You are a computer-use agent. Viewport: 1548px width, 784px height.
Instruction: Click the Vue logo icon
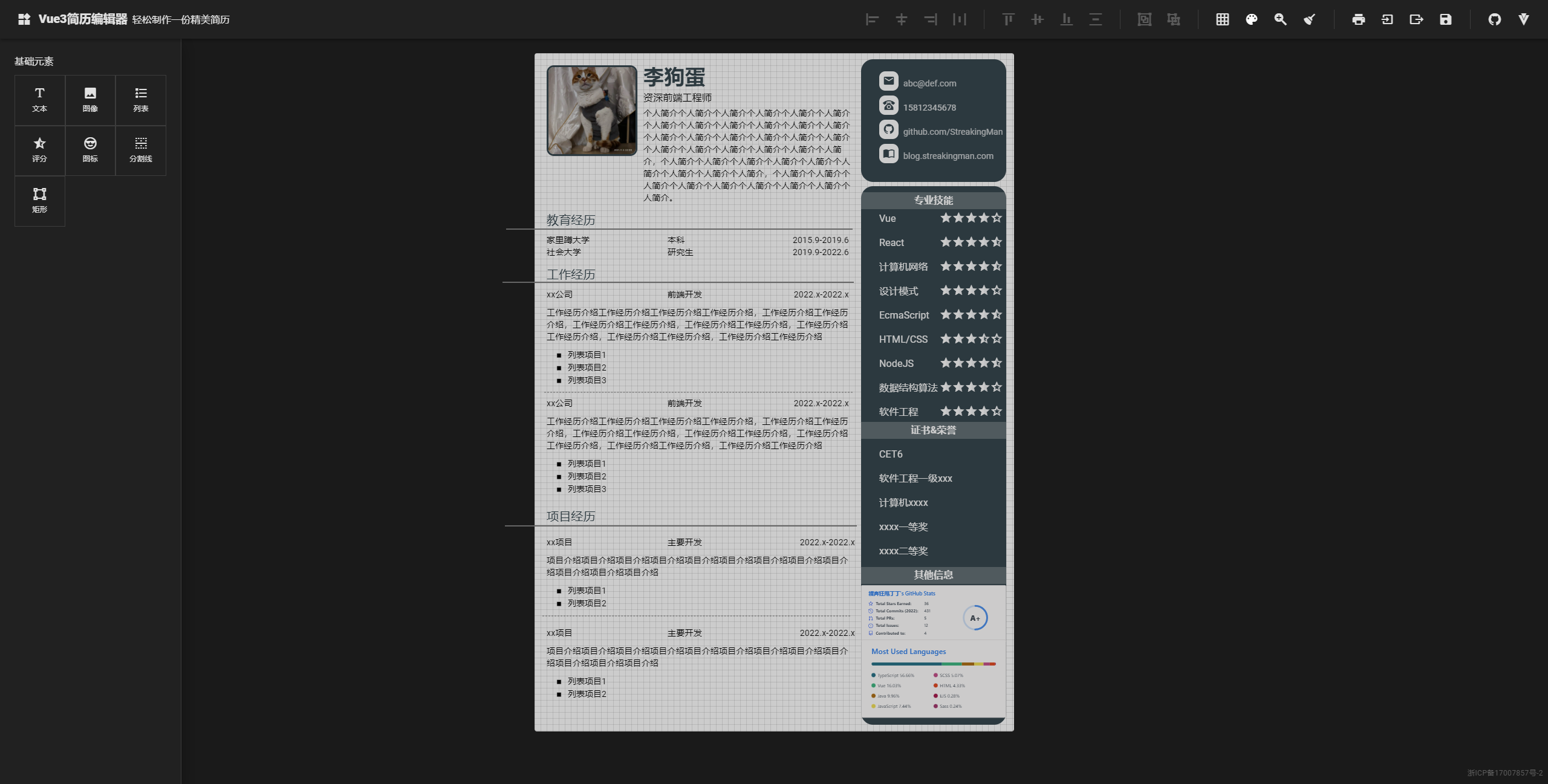[x=1524, y=19]
